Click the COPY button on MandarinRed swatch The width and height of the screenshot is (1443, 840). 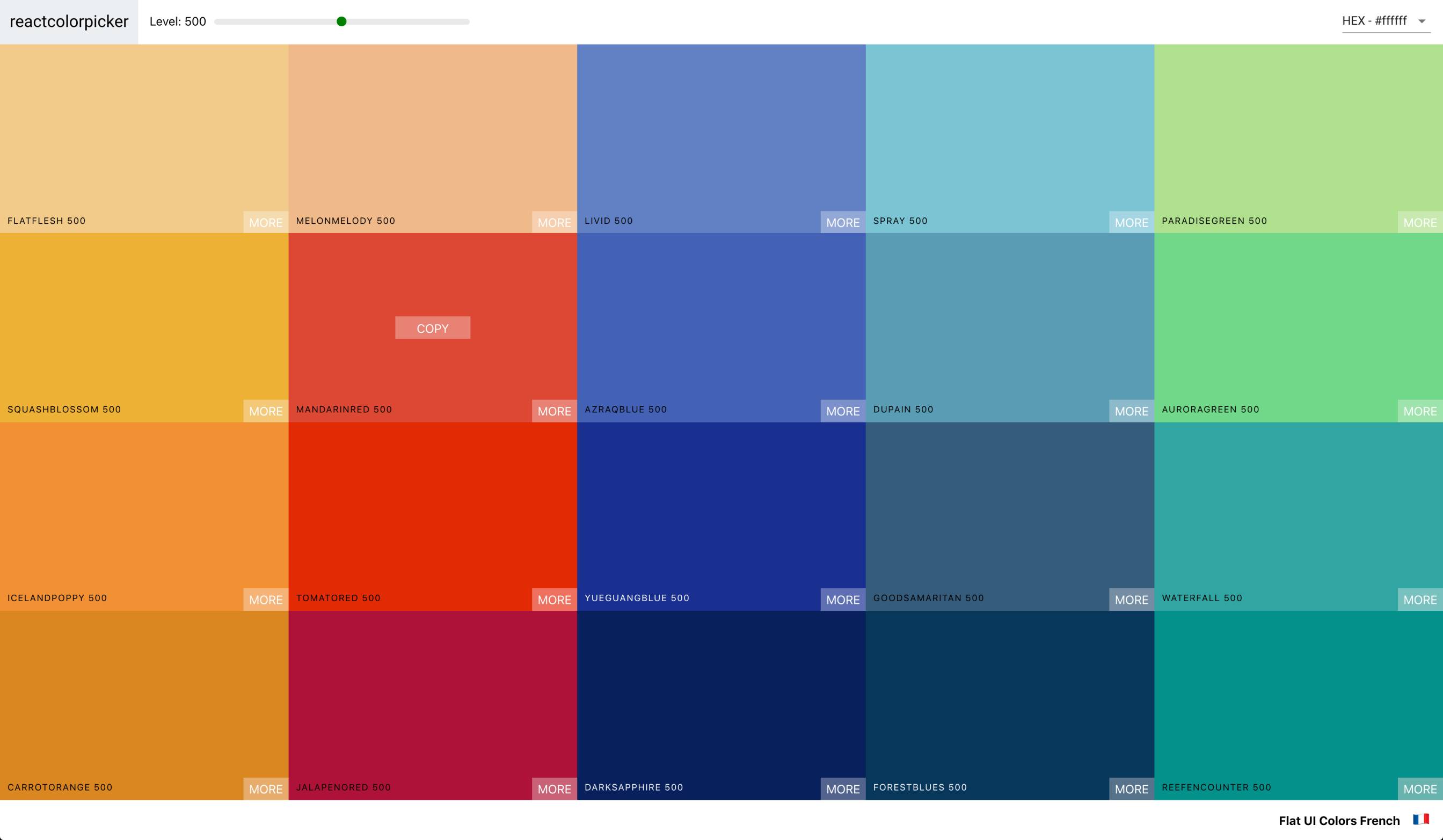click(x=432, y=327)
